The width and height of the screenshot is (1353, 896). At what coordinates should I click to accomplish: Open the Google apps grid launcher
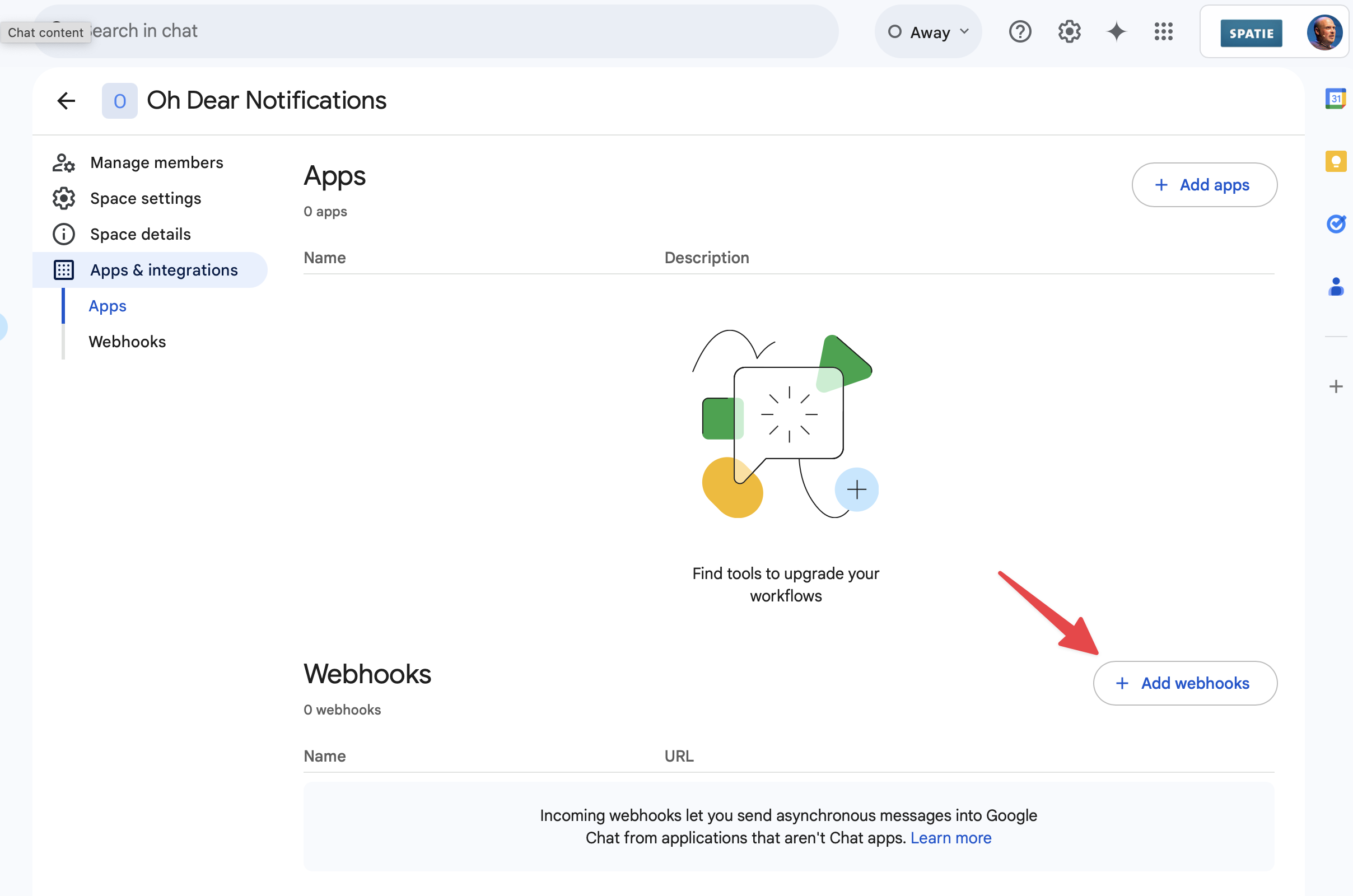click(x=1163, y=31)
